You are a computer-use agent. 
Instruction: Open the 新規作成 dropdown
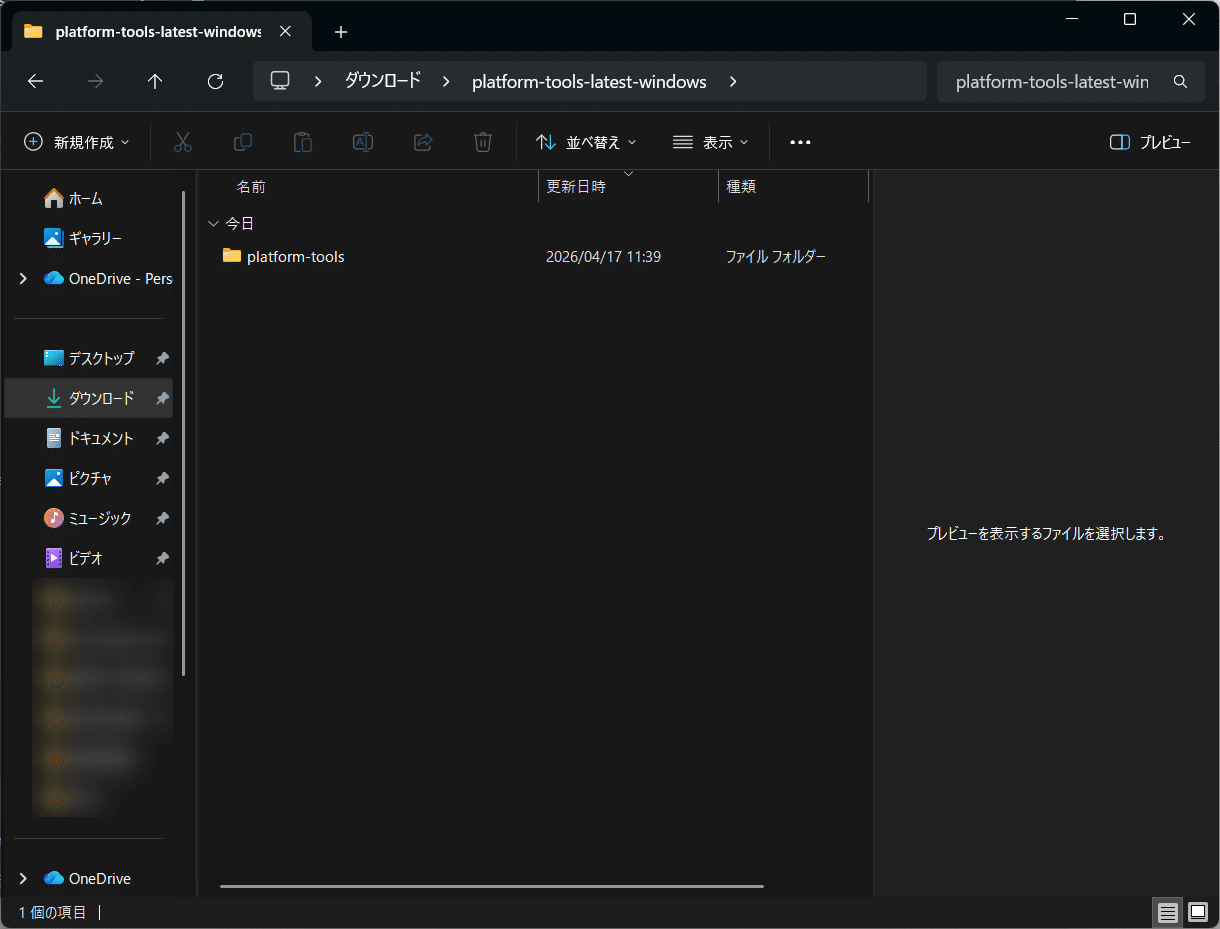coord(77,142)
